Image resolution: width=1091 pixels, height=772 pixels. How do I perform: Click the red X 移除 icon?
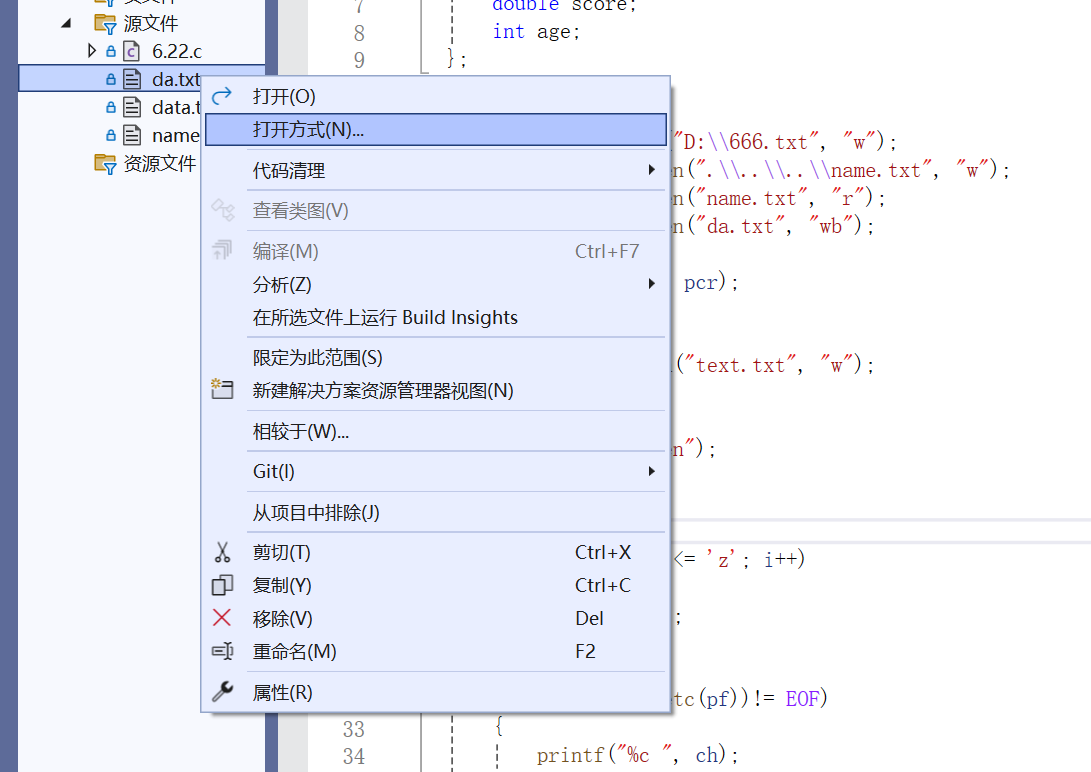click(222, 618)
